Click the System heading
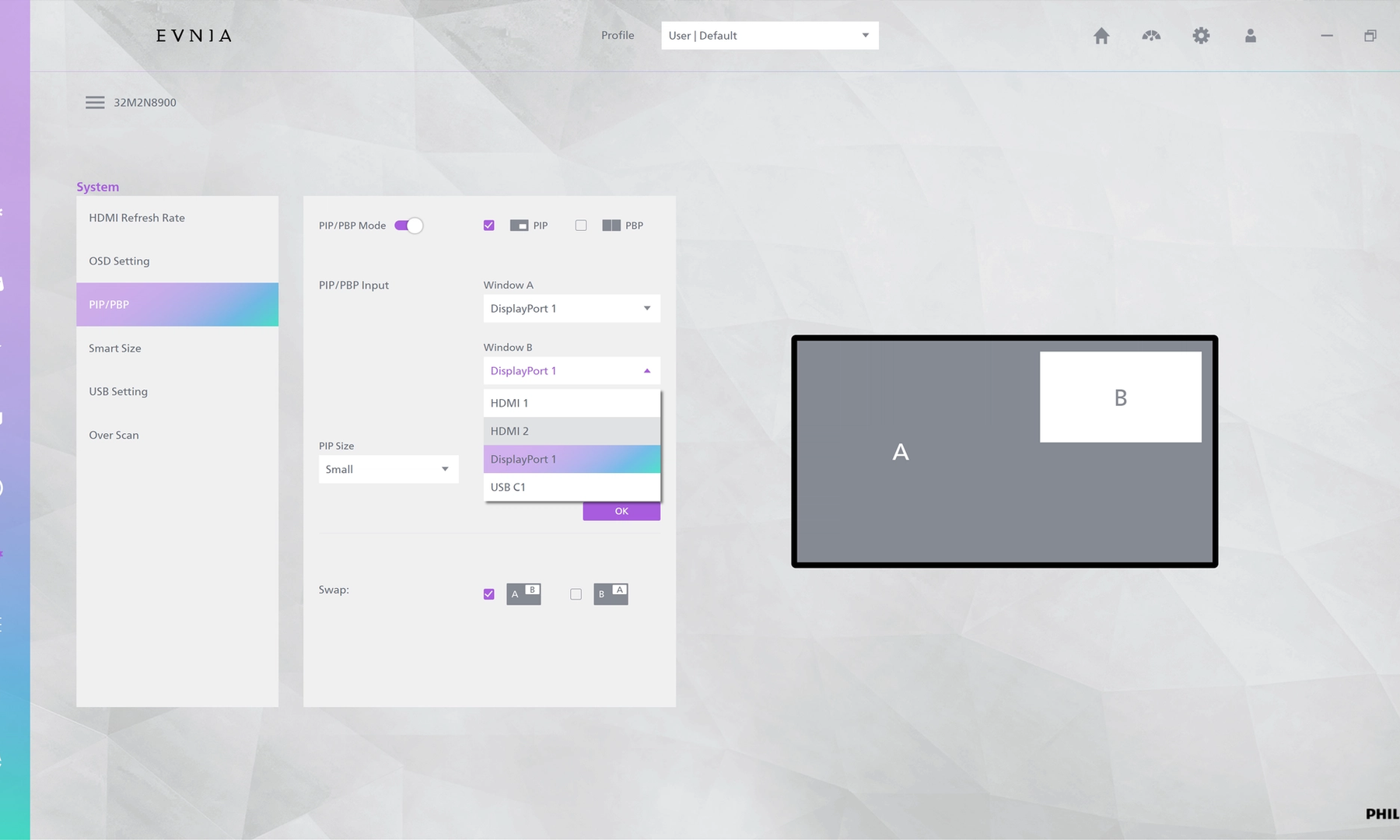The width and height of the screenshot is (1400, 840). click(x=98, y=187)
